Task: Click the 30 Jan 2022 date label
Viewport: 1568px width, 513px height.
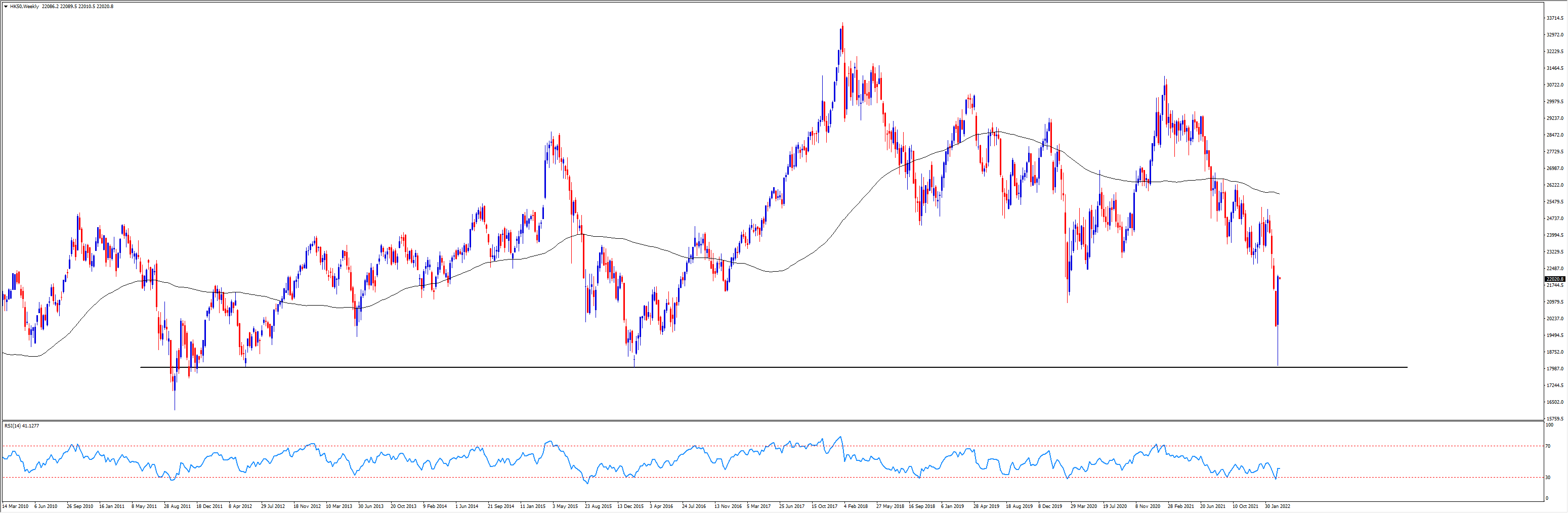Action: (1277, 506)
